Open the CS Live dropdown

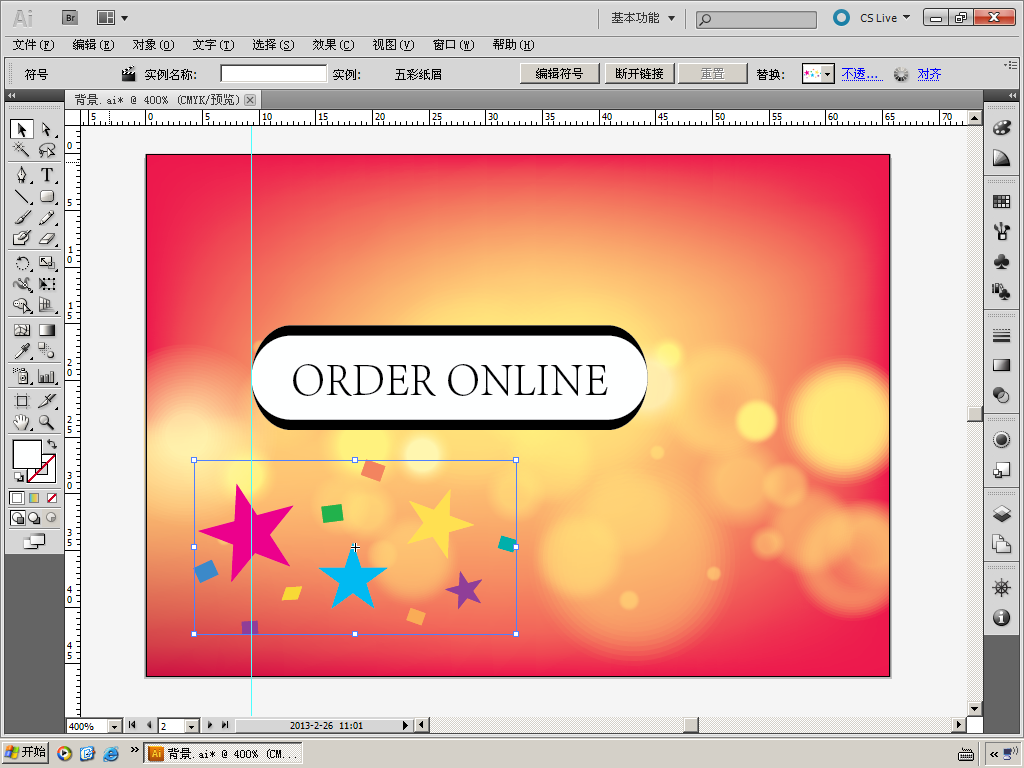(x=885, y=18)
